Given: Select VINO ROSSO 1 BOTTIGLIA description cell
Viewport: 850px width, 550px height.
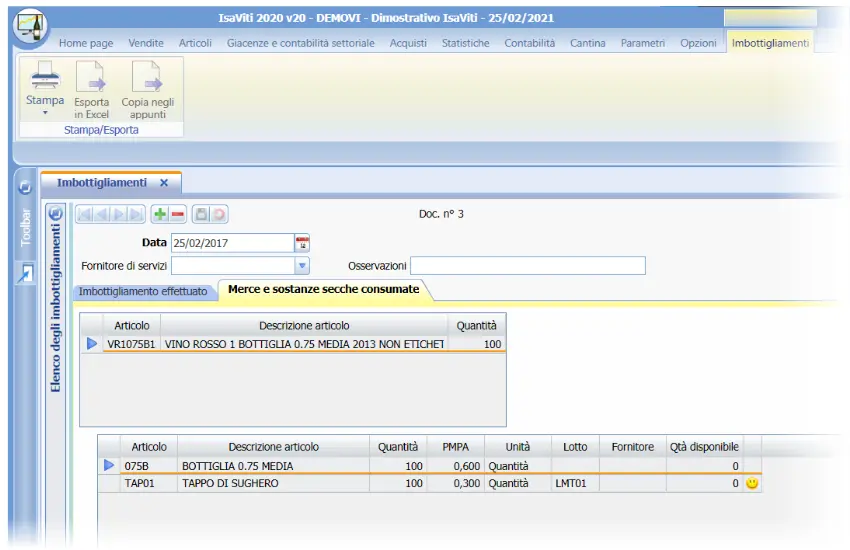Looking at the screenshot, I should 304,344.
